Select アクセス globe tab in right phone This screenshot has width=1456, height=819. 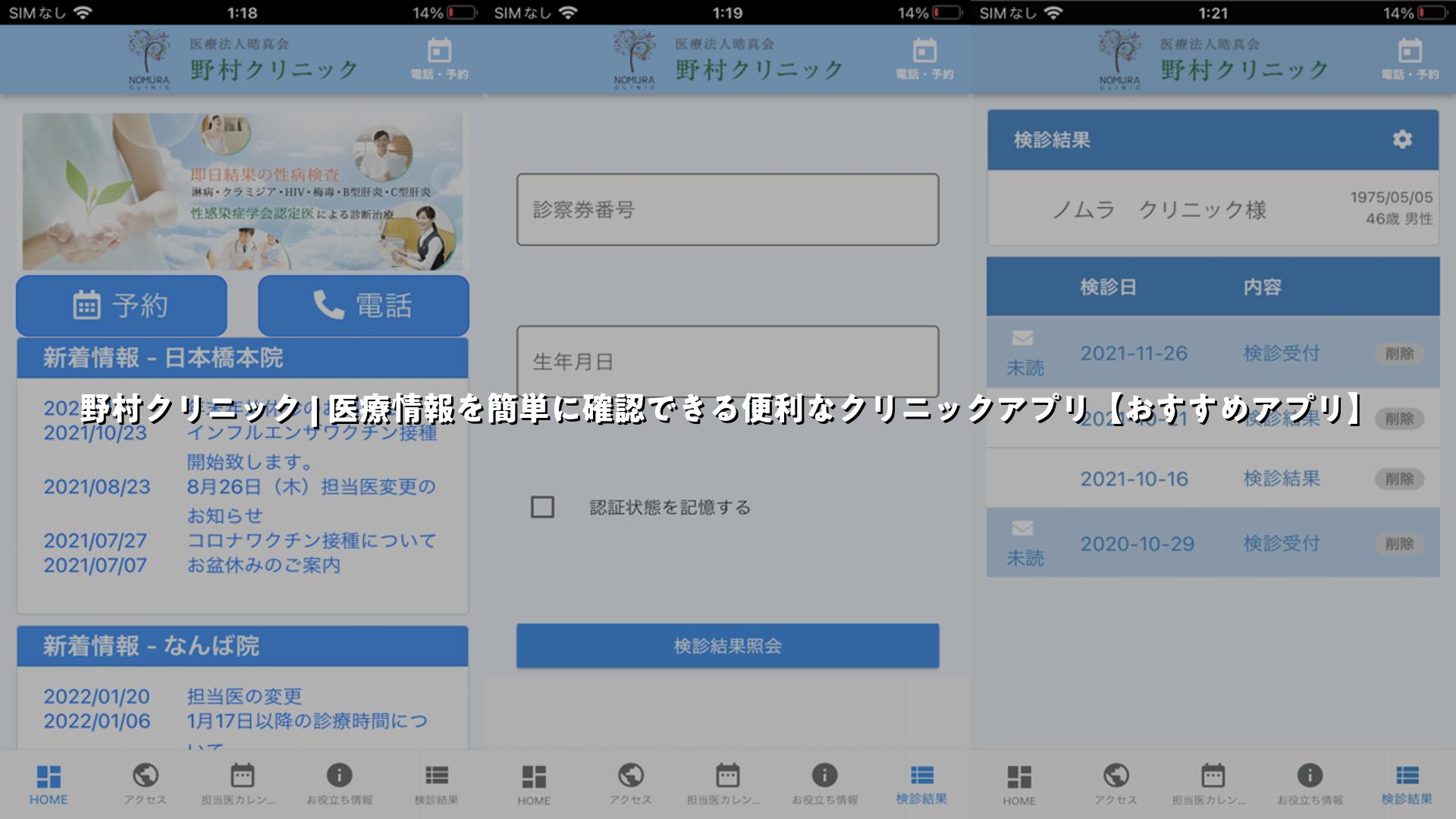(1116, 785)
